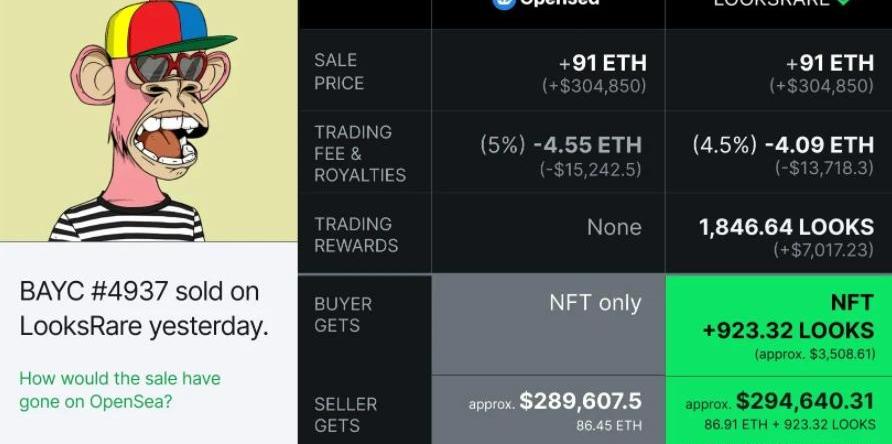Click the '$289,607.5' OpenSea seller amount
Screen dimensions: 892x444
click(581, 401)
